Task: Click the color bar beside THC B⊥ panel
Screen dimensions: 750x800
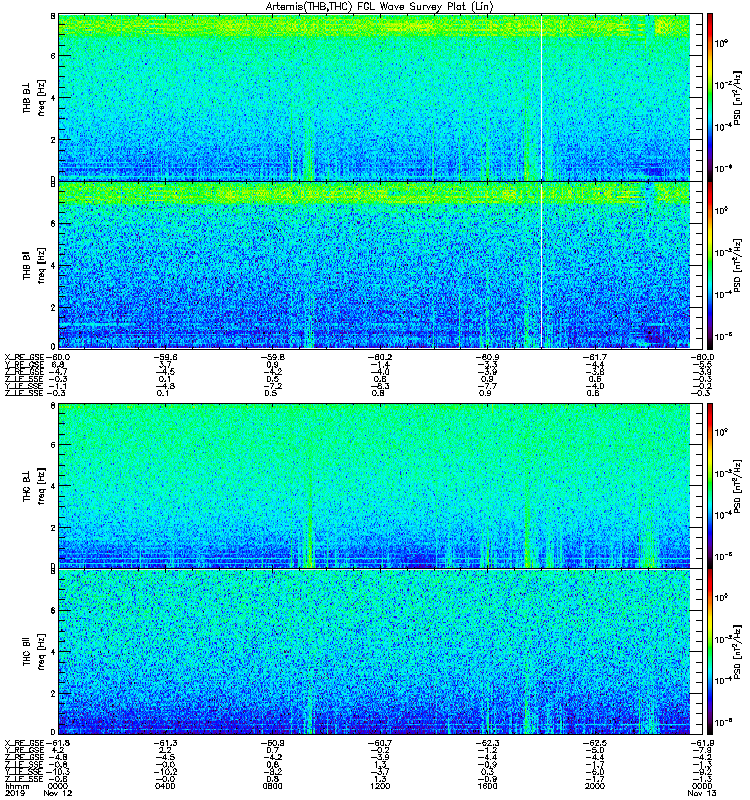Action: point(709,486)
